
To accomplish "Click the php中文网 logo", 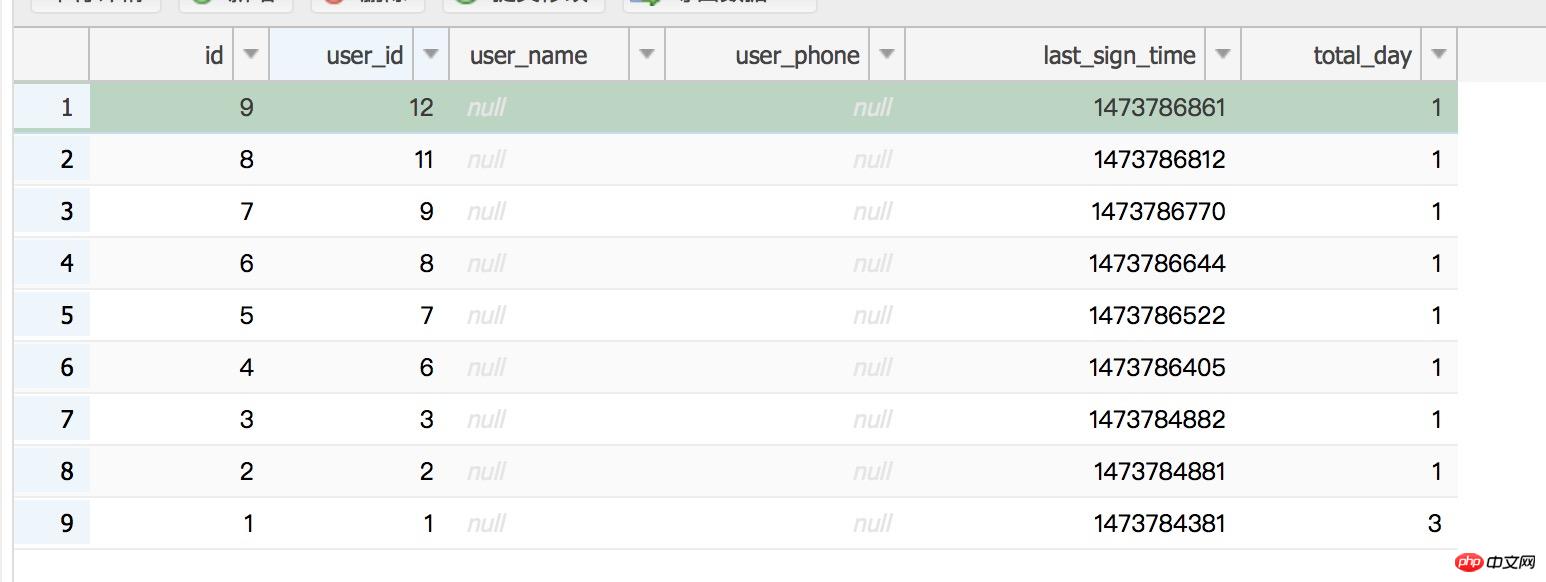I will point(1495,563).
